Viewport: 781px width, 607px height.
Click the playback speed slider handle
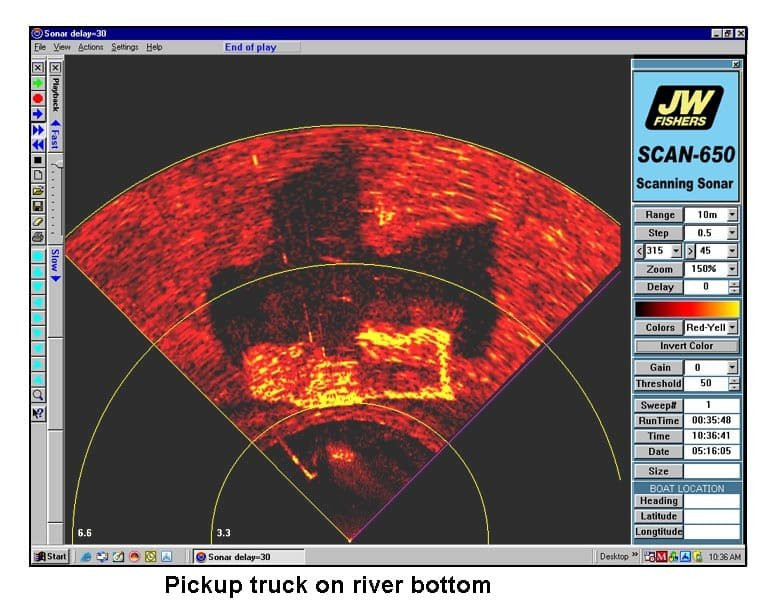pos(59,164)
